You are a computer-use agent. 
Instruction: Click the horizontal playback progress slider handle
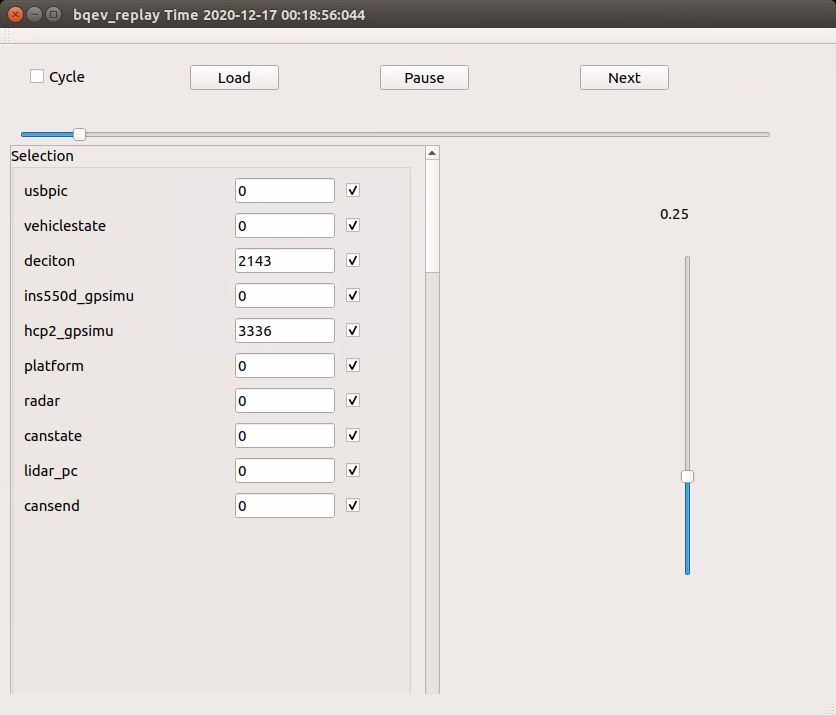tap(79, 134)
